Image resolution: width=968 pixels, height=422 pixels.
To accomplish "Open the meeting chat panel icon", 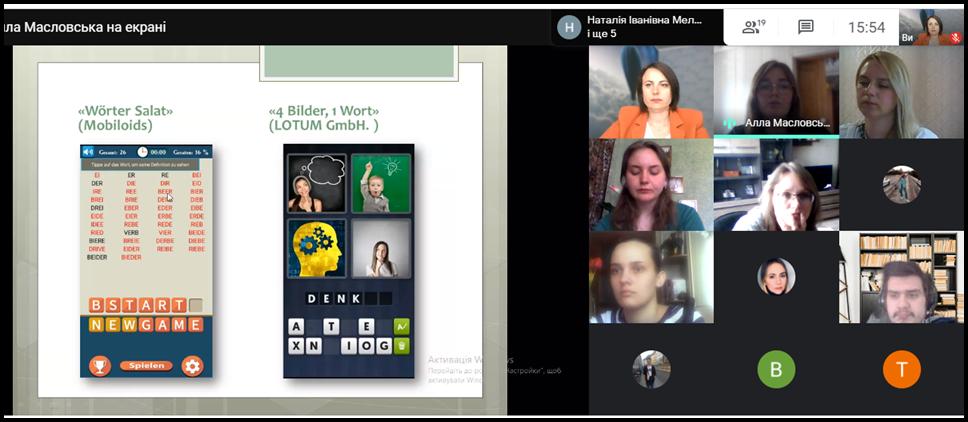I will (806, 27).
